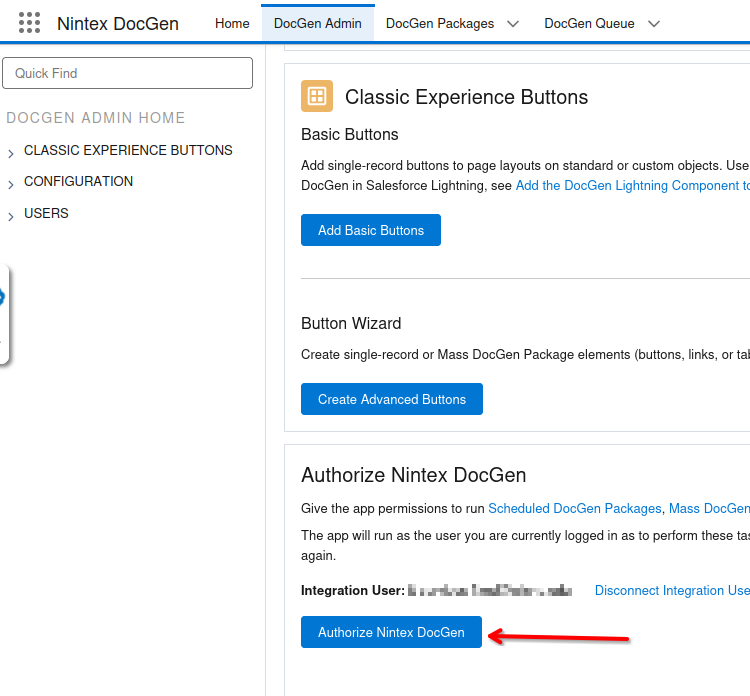Open the DocGen Queue tab dropdown arrow

pos(654,24)
